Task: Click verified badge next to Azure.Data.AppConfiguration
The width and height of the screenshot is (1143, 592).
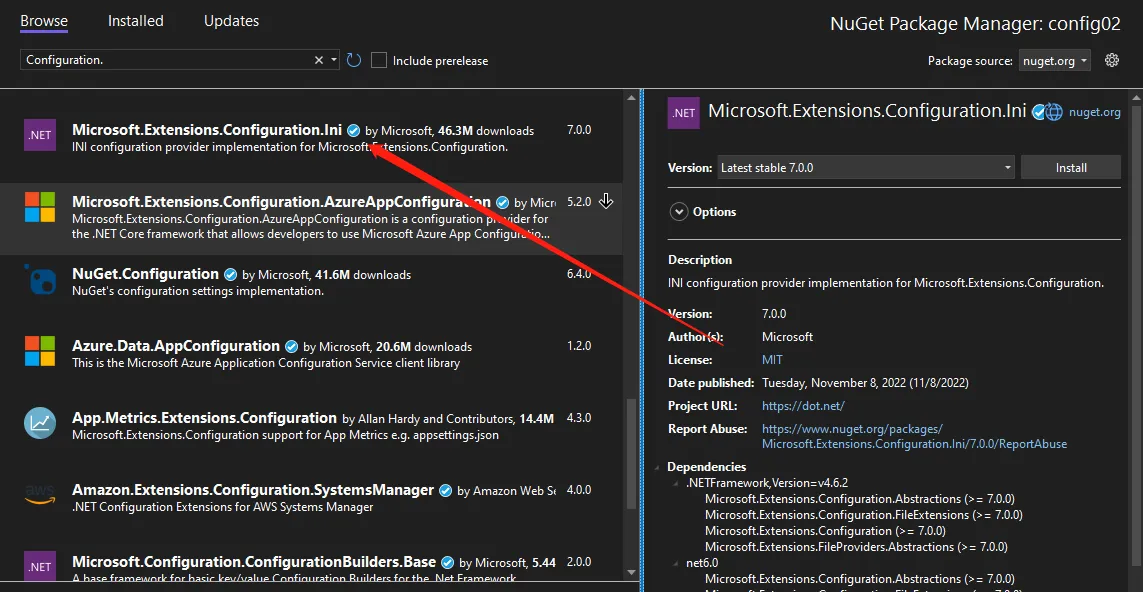Action: point(292,346)
